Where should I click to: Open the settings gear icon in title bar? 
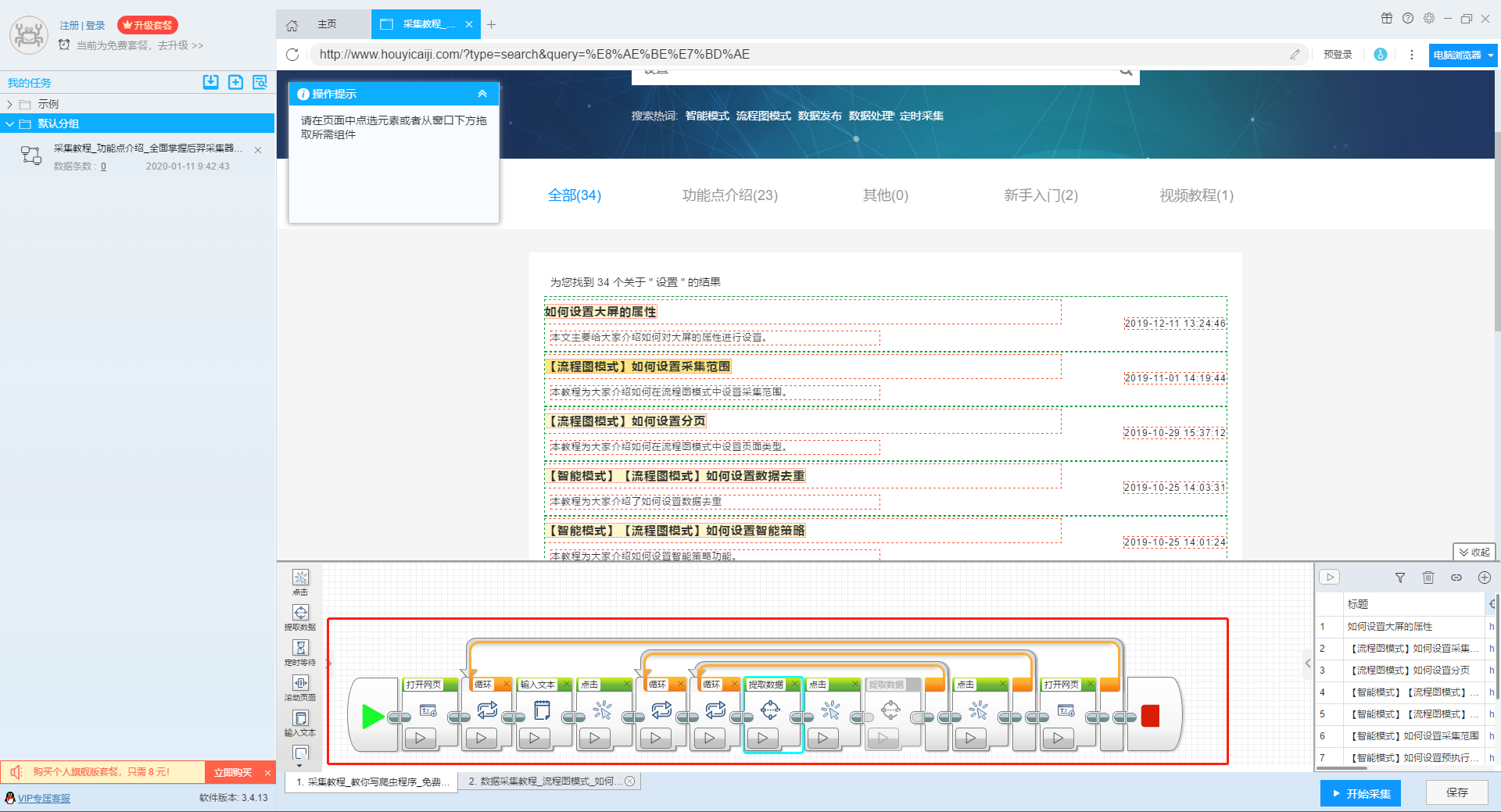1429,18
